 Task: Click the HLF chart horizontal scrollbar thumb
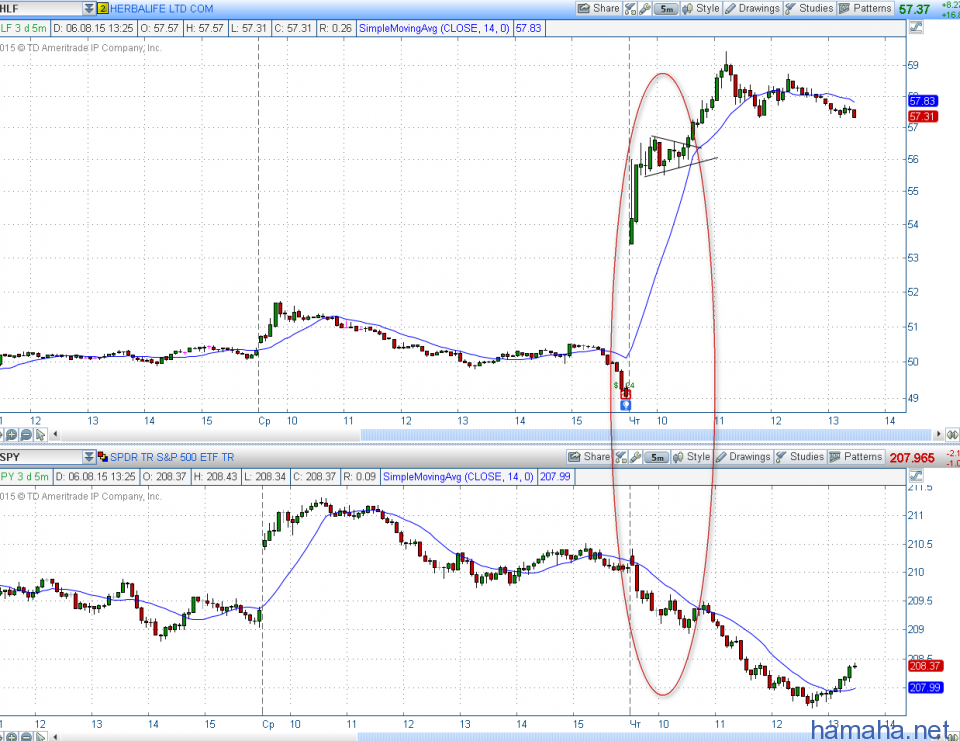click(645, 434)
